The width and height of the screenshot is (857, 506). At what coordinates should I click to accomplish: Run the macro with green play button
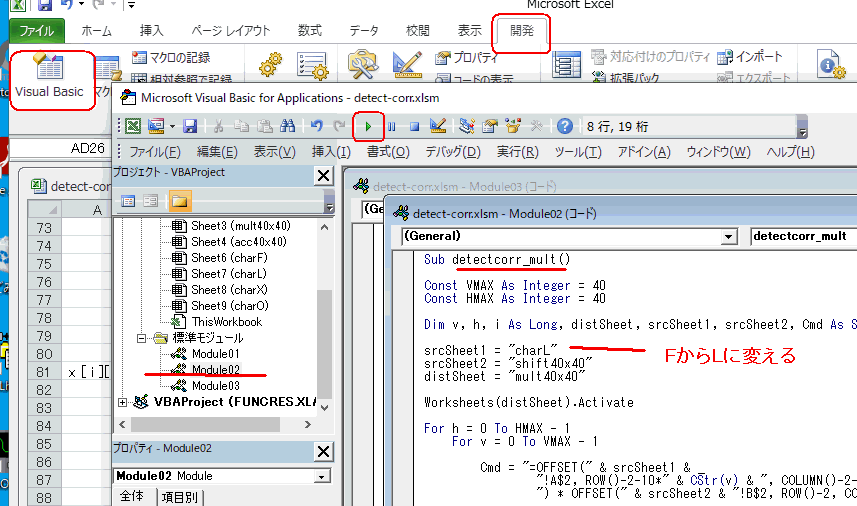[x=368, y=127]
